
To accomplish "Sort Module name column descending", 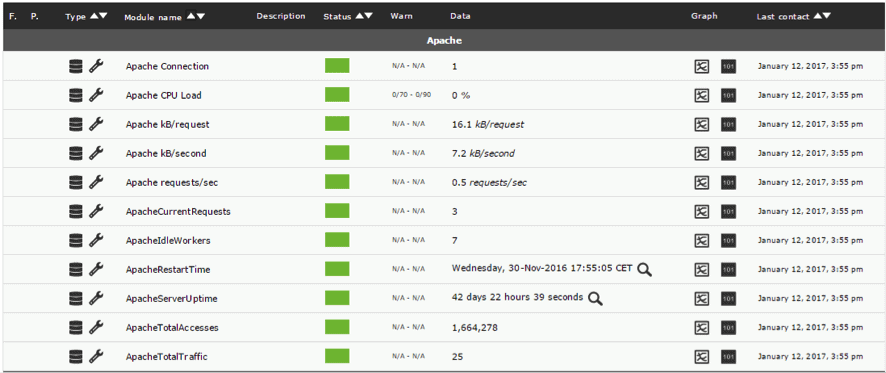I will pos(200,16).
